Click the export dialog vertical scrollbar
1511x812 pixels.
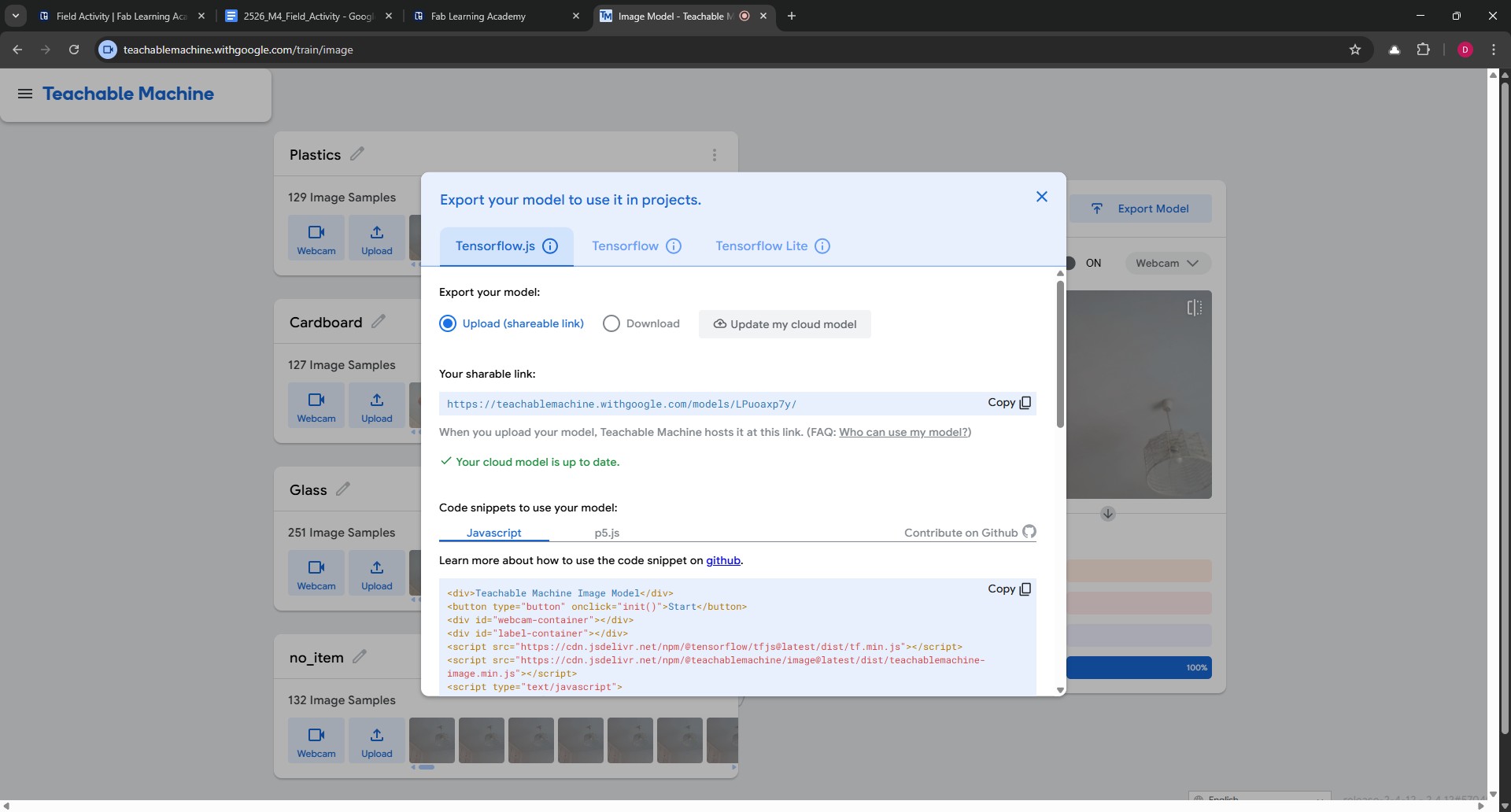coord(1060,354)
